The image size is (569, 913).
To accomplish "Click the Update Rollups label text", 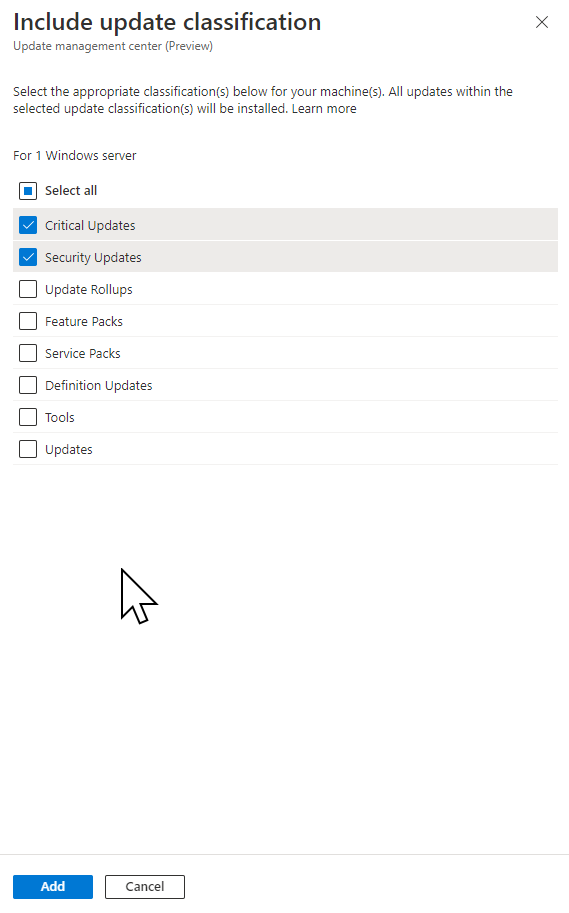I will click(x=89, y=289).
